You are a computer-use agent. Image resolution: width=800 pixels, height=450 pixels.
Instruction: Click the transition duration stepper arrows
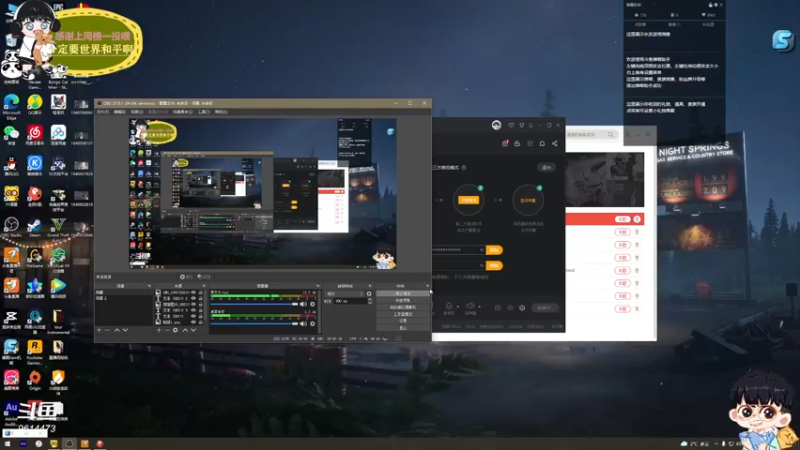369,301
